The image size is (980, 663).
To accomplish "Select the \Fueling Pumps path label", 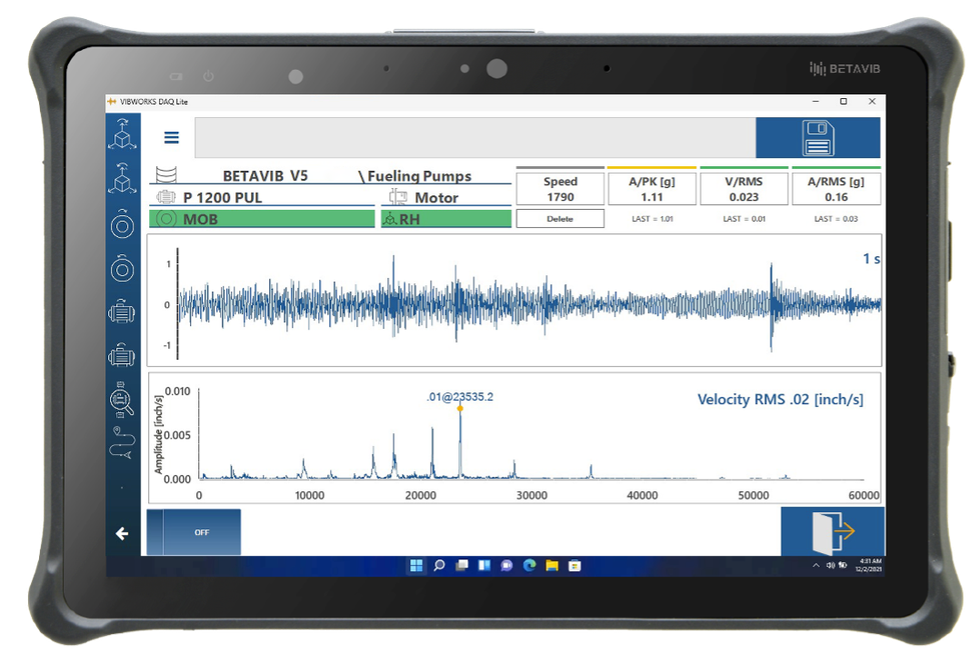I will (415, 176).
